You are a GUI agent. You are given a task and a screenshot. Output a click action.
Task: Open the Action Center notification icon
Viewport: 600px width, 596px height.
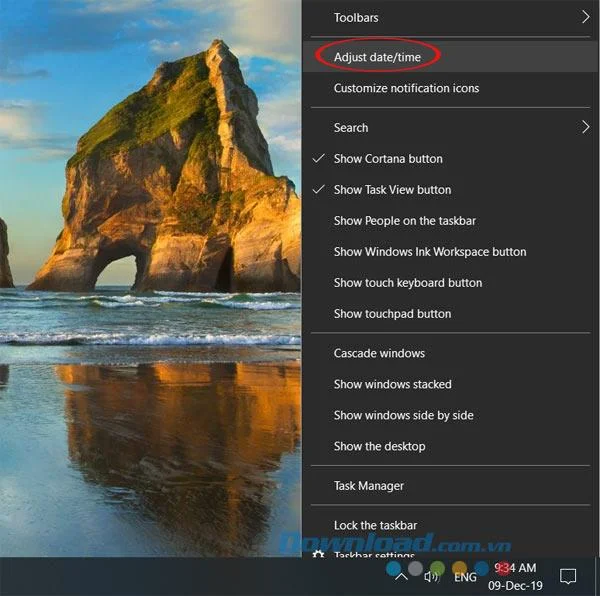click(567, 576)
